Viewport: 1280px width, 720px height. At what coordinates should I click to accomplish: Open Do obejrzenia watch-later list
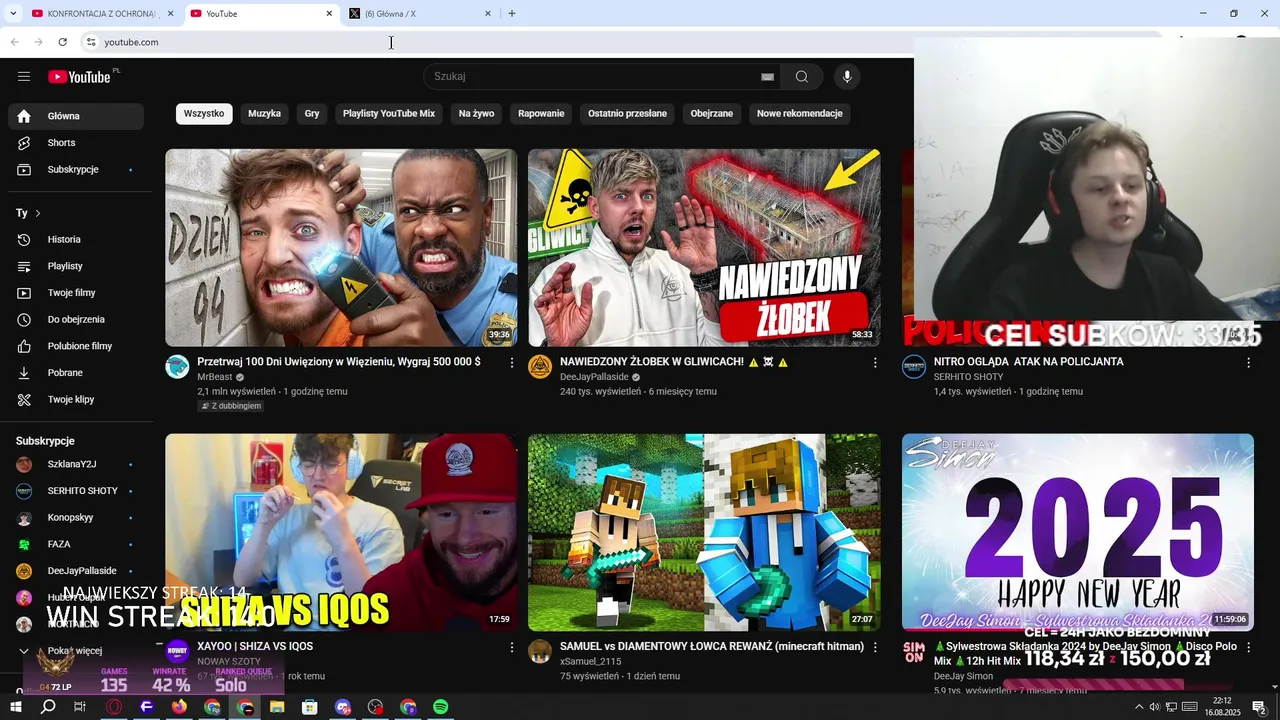pos(76,320)
